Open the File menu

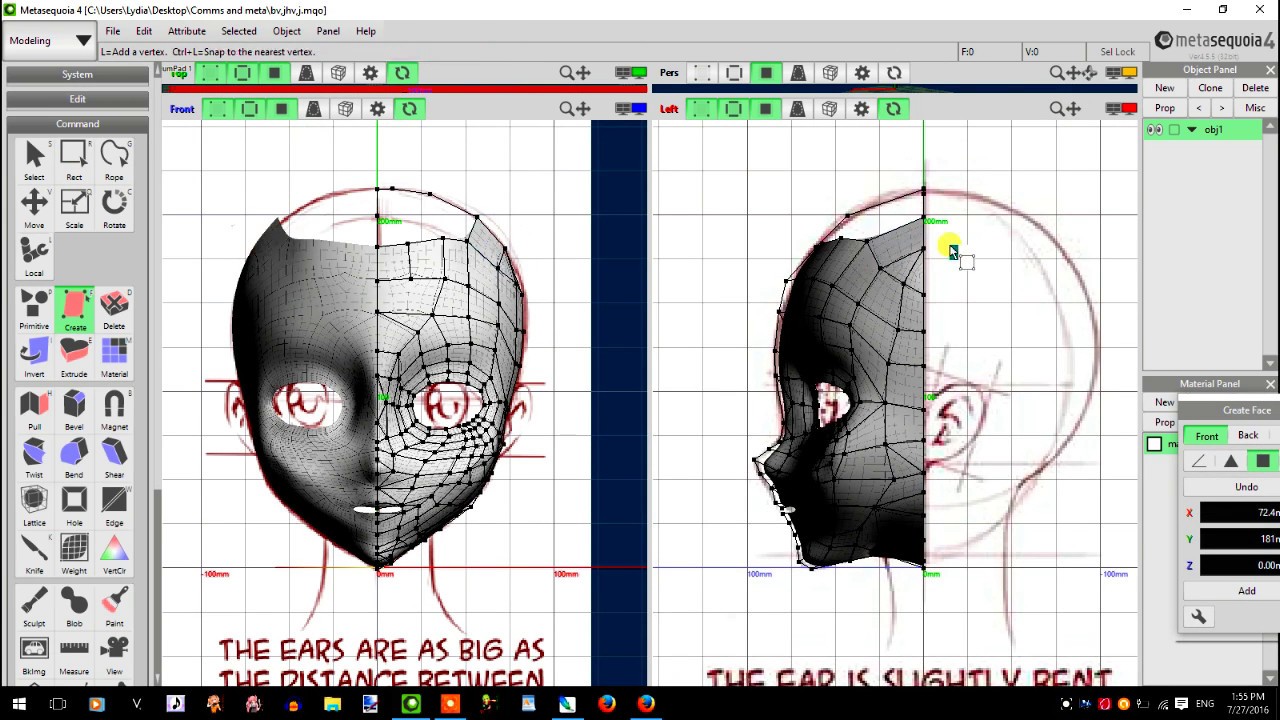click(113, 31)
